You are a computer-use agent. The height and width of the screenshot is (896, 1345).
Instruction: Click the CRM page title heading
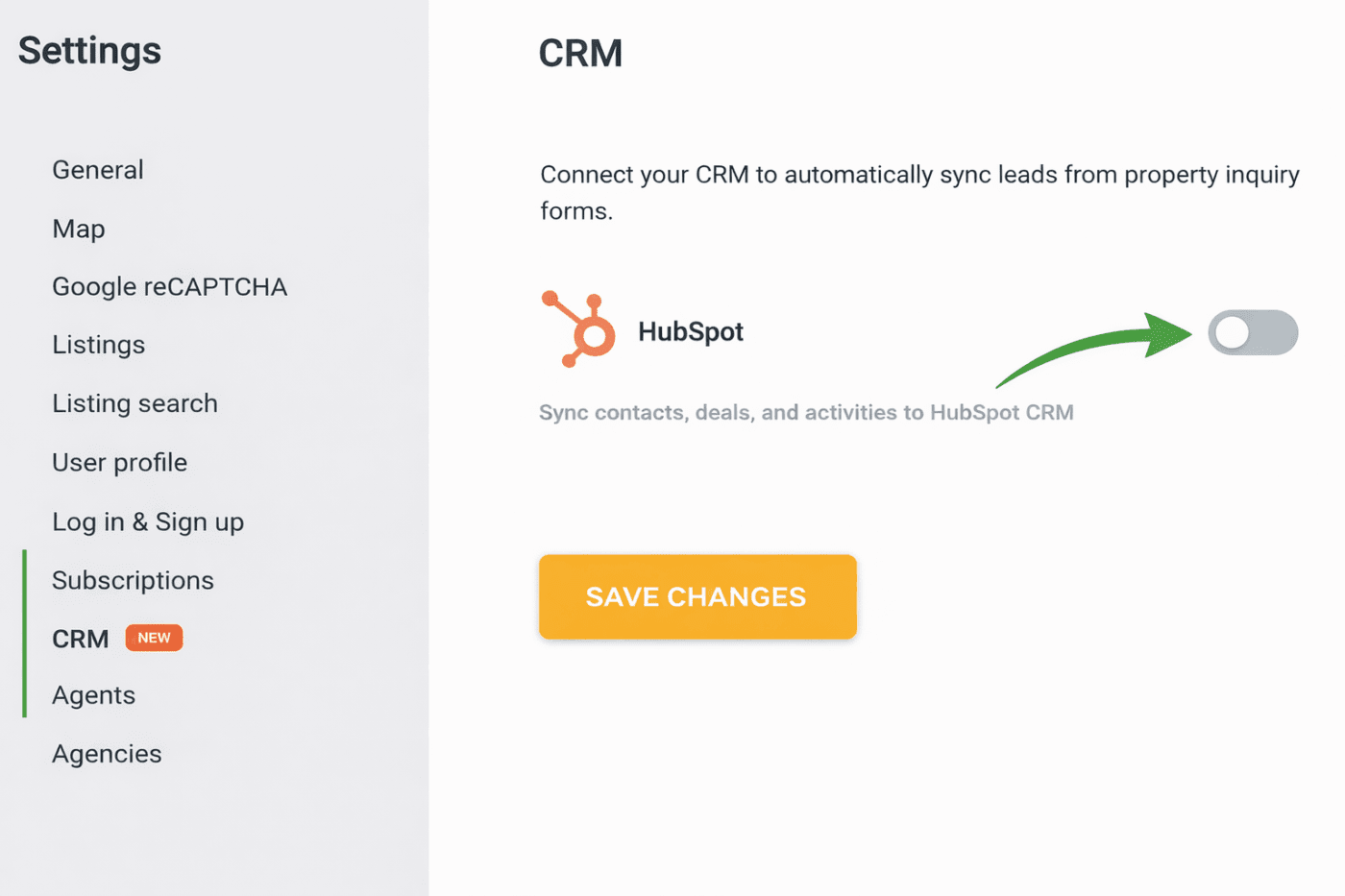pos(580,54)
